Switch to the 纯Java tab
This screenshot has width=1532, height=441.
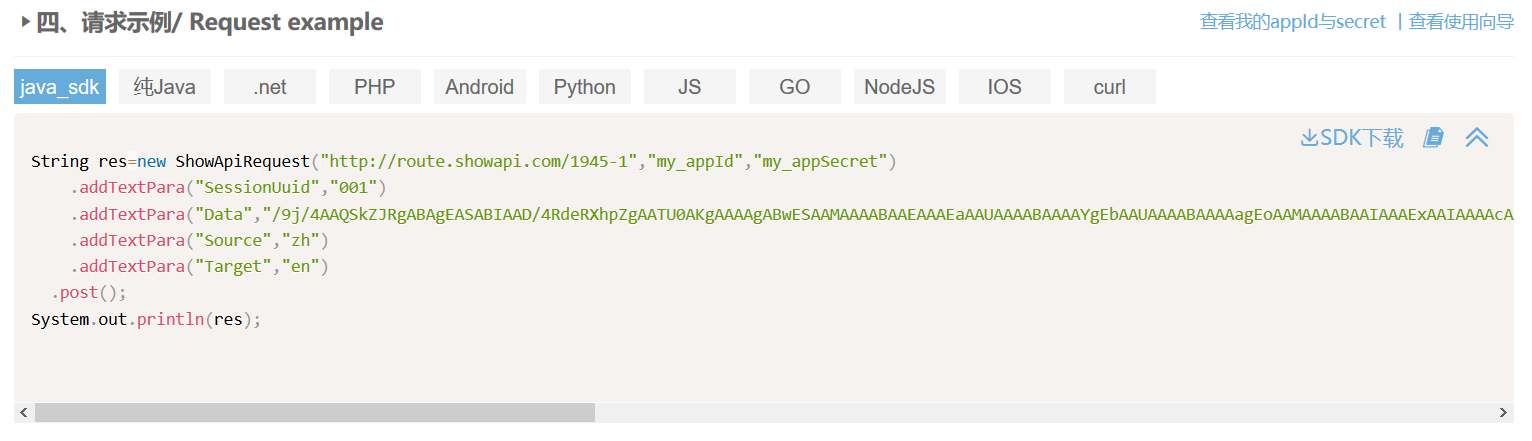click(165, 87)
